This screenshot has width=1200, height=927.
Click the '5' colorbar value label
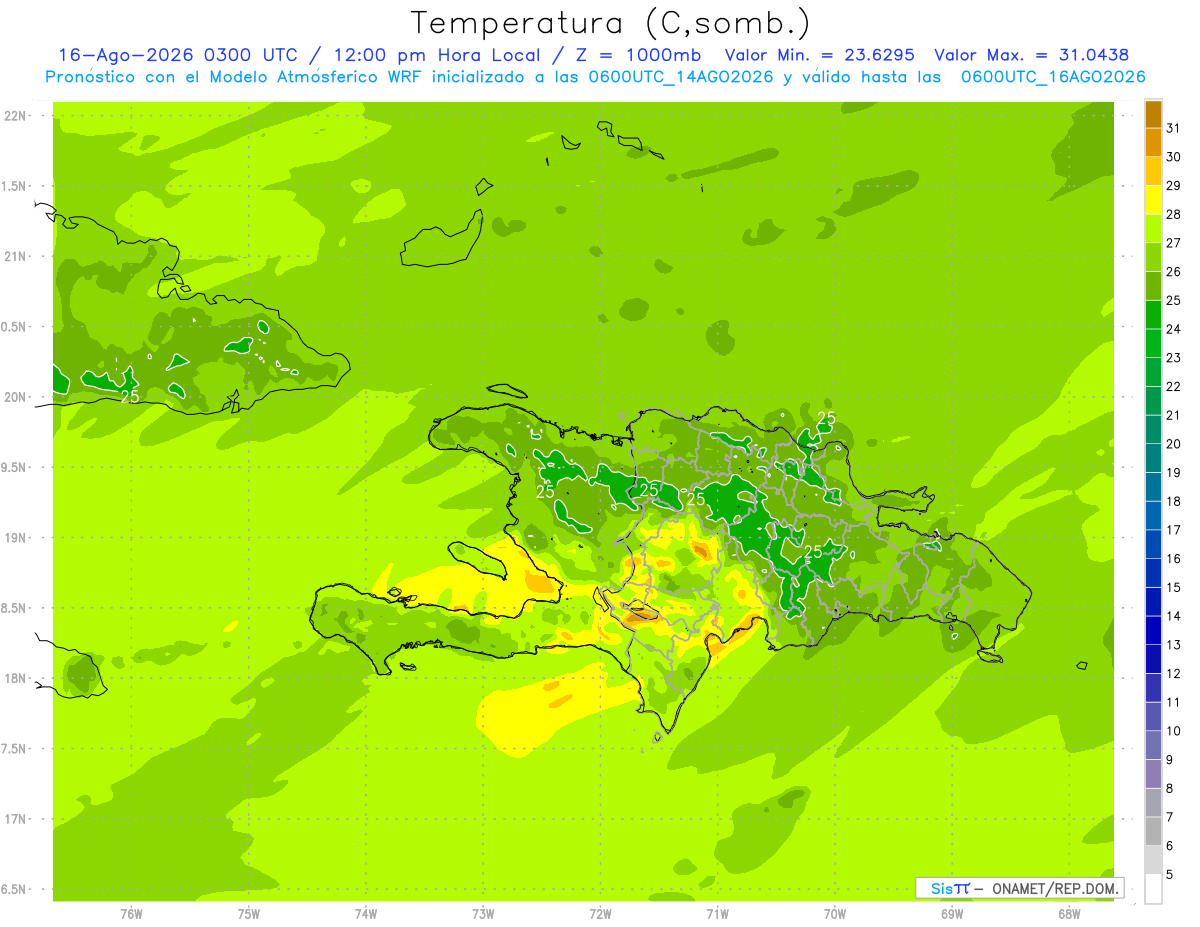pos(1170,874)
